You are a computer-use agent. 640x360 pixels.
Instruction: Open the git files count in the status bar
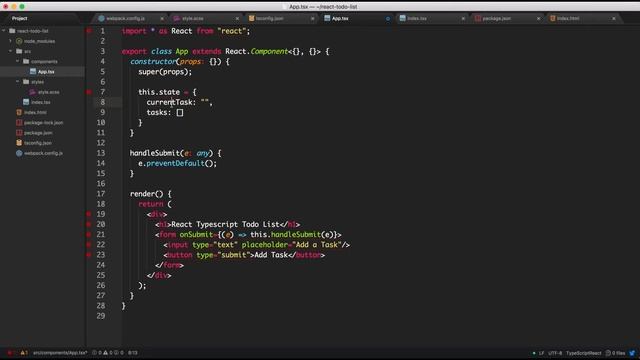pos(615,353)
